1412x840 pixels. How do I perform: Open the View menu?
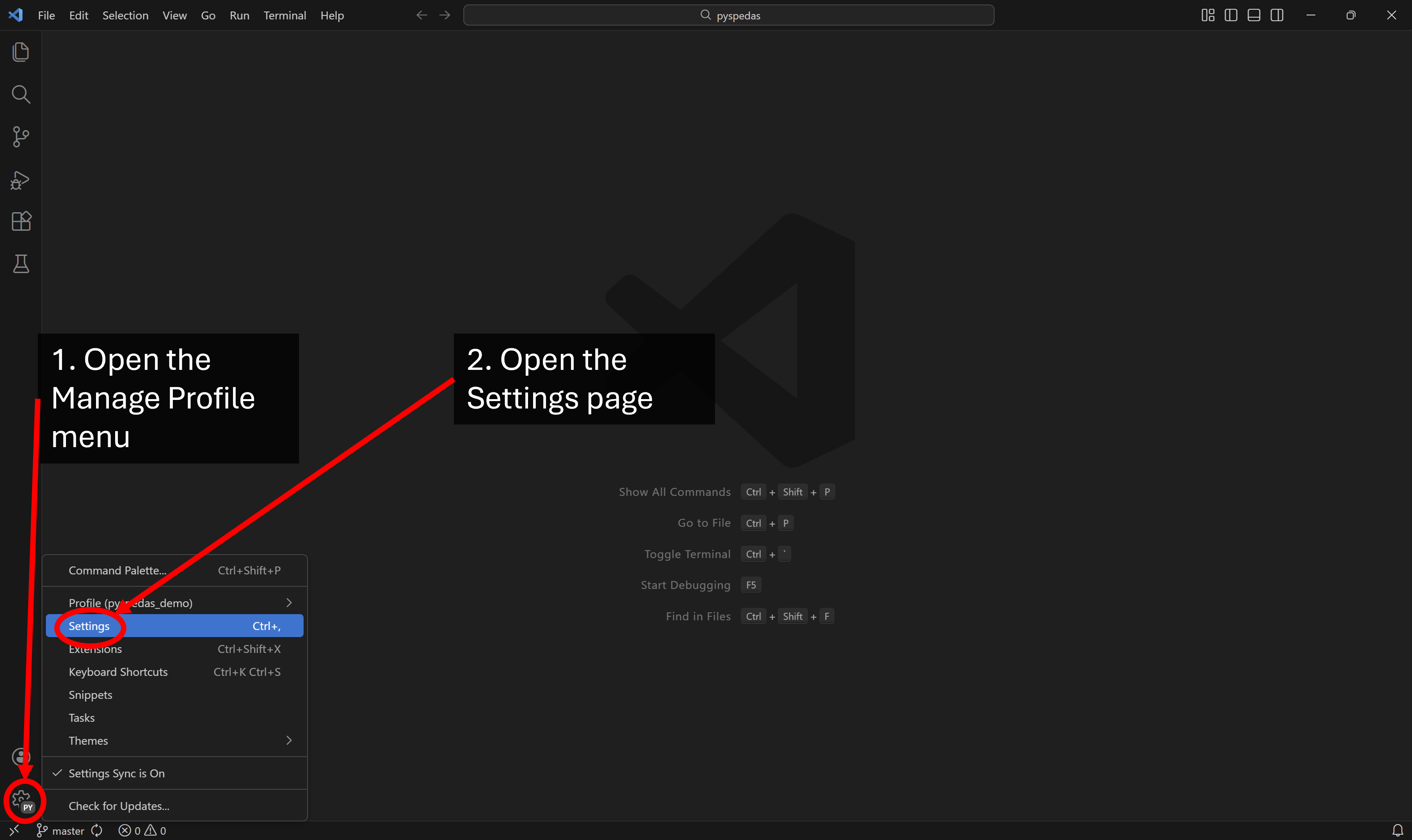click(x=174, y=15)
